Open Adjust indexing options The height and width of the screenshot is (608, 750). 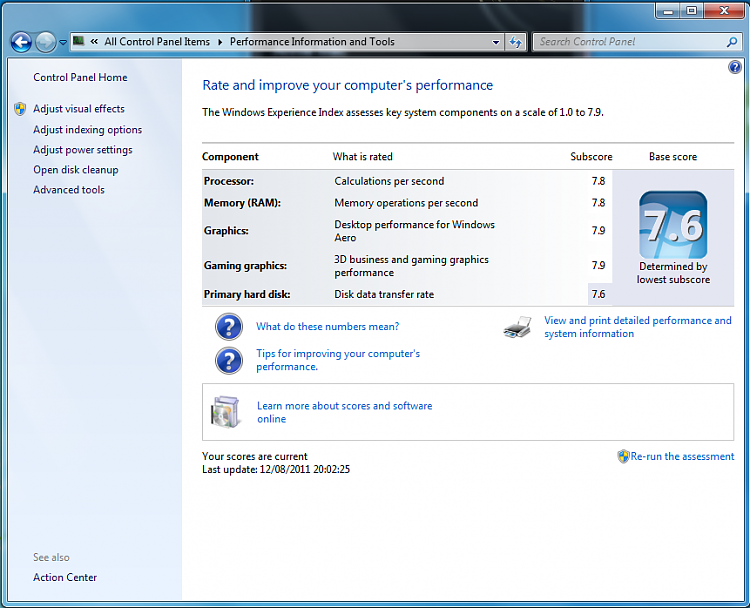tap(88, 130)
